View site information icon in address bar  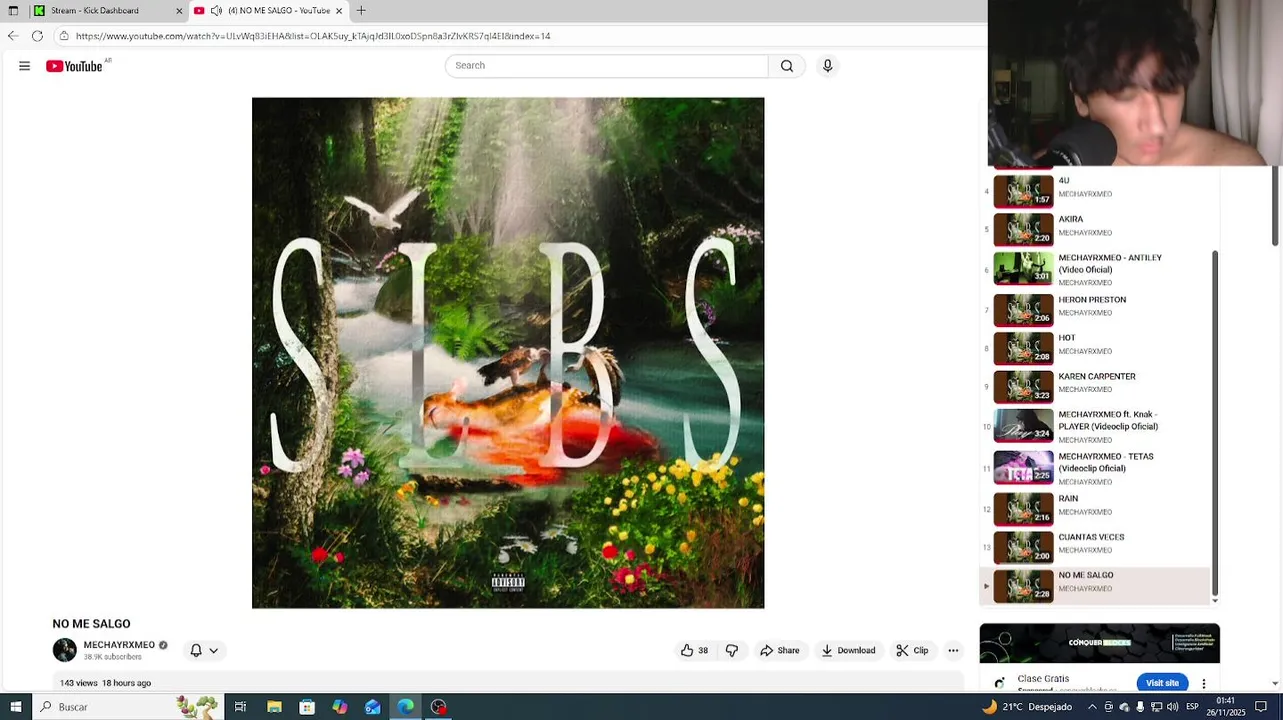[64, 36]
